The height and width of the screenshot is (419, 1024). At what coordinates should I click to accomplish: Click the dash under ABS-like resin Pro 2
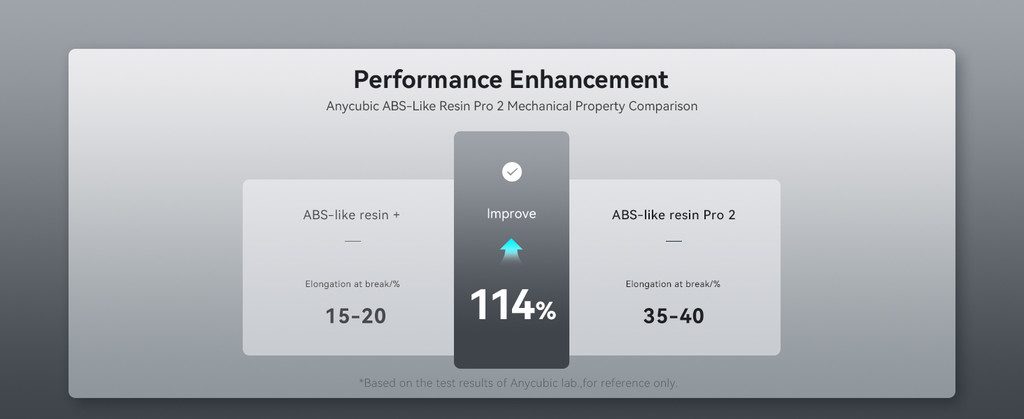click(x=673, y=241)
